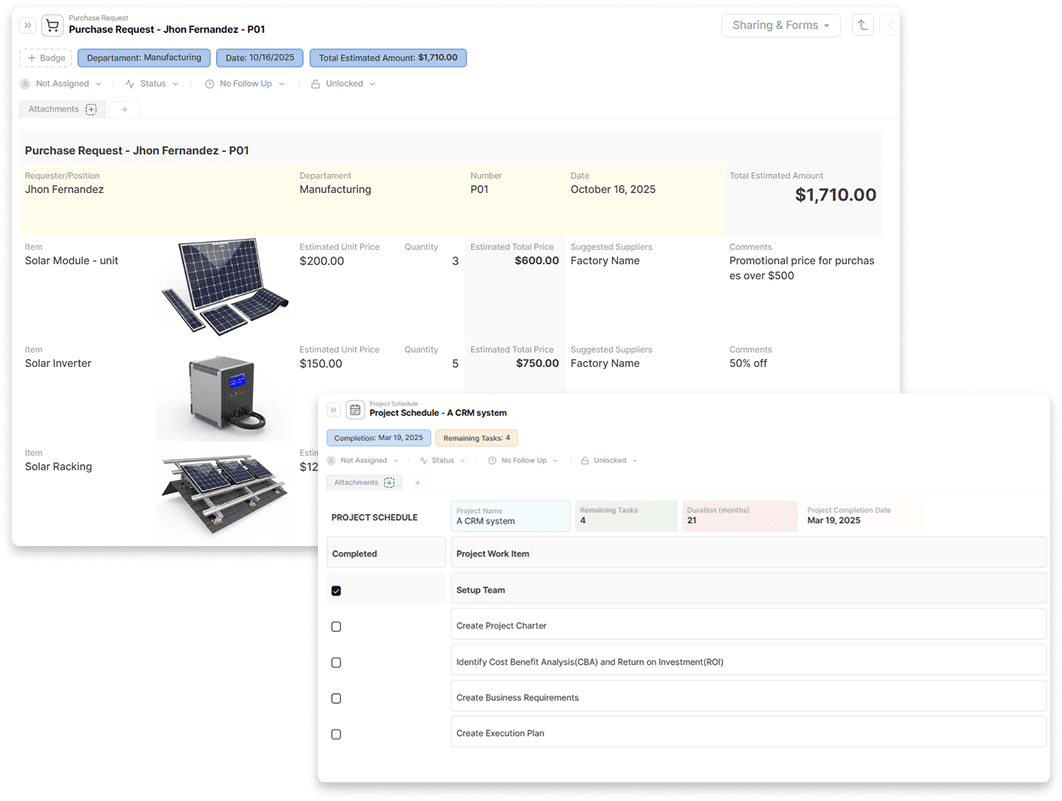The height and width of the screenshot is (801, 1062).
Task: Select the Attachments tab in Project Schedule
Action: point(356,482)
